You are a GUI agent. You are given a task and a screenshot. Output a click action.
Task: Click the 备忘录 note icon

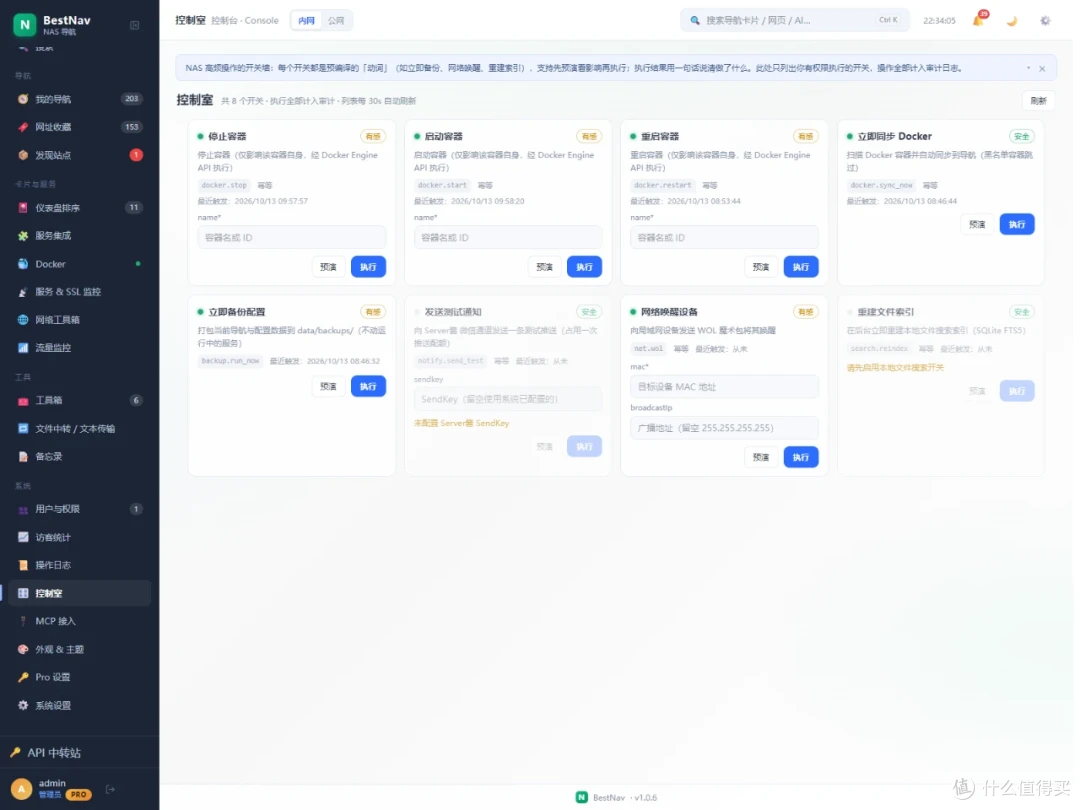(23, 457)
